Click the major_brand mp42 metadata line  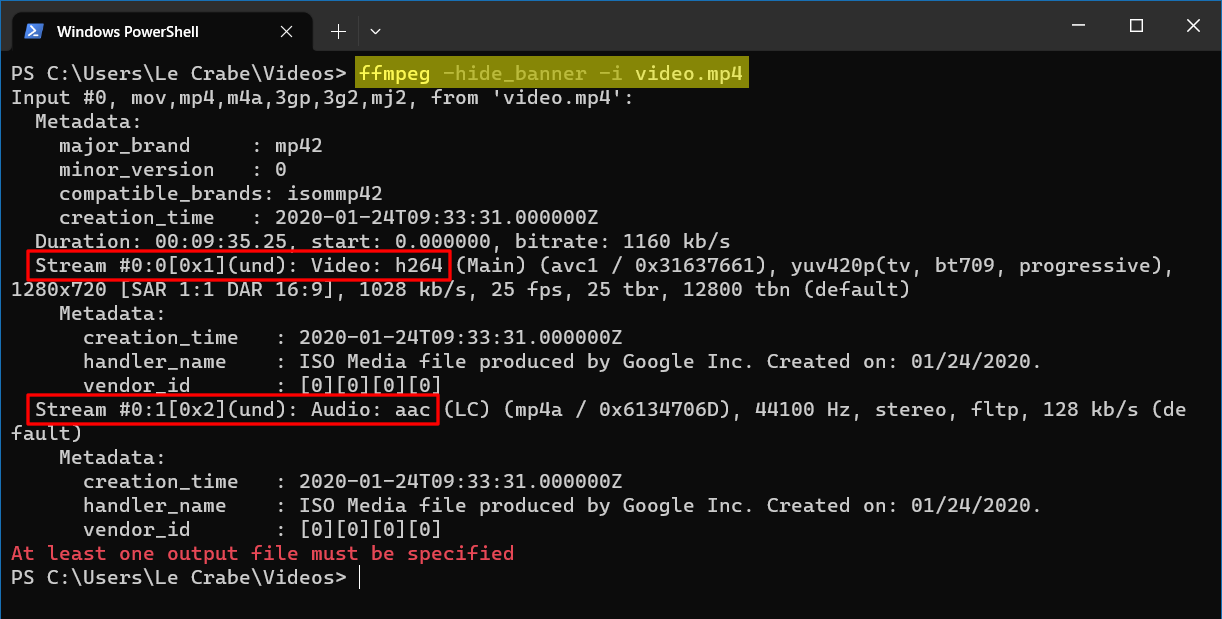pyautogui.click(x=191, y=145)
